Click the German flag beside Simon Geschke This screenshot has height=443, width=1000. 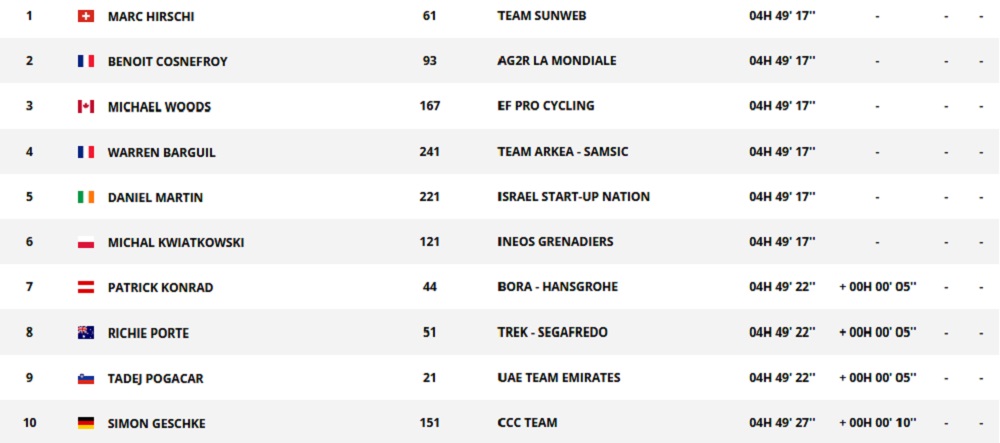tap(86, 424)
